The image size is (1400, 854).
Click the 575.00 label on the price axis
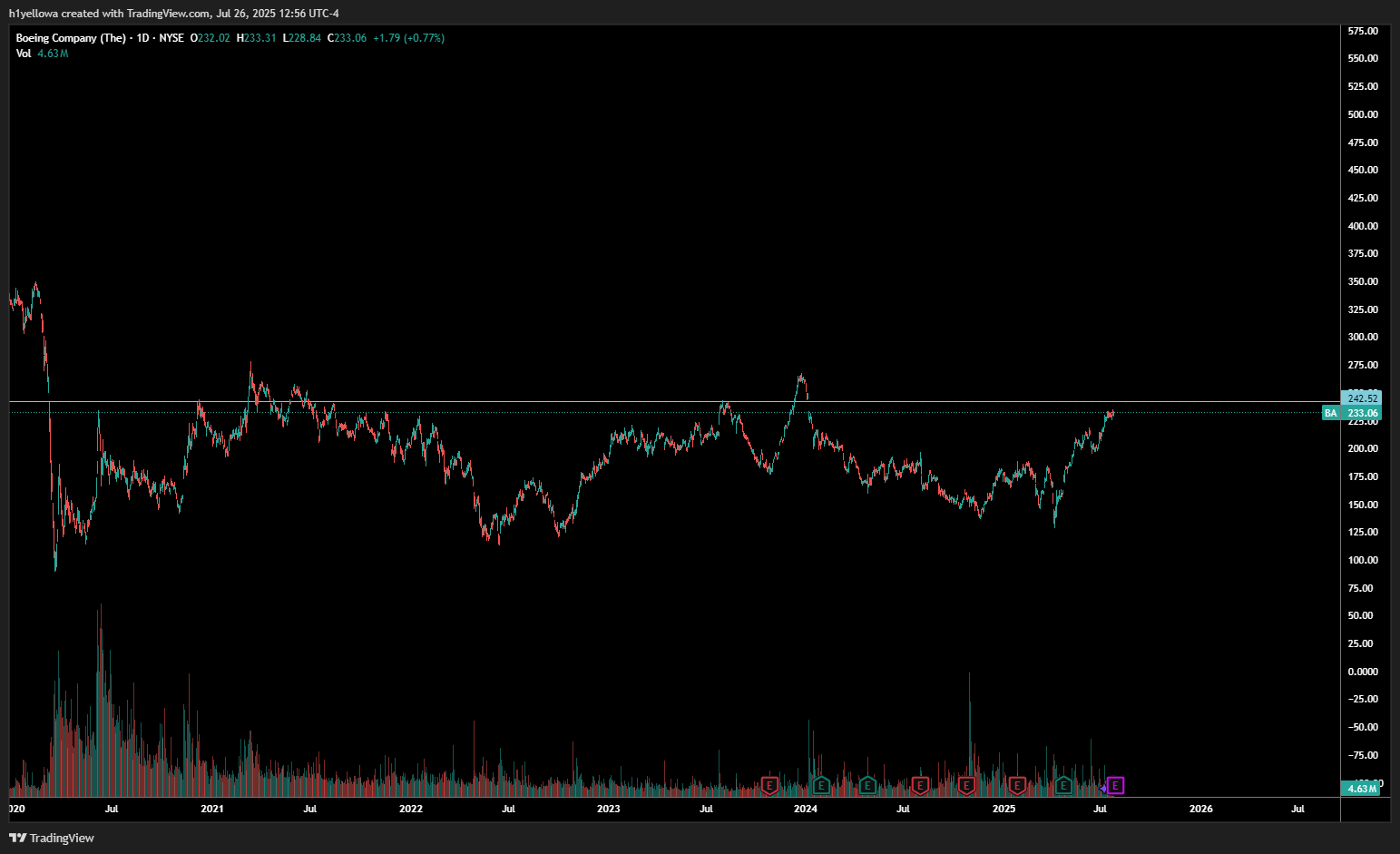(1363, 31)
